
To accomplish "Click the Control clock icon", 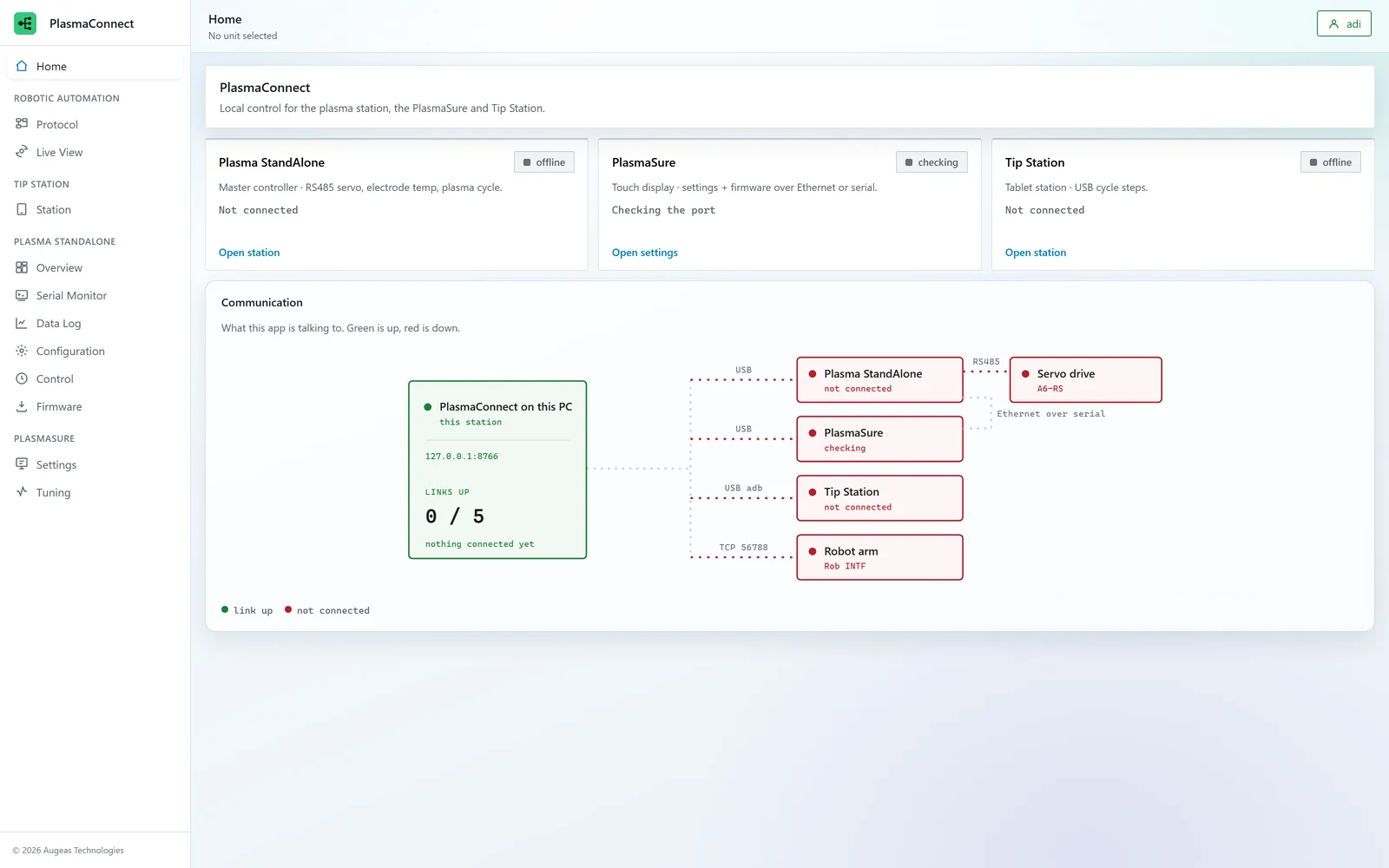I will (x=22, y=378).
